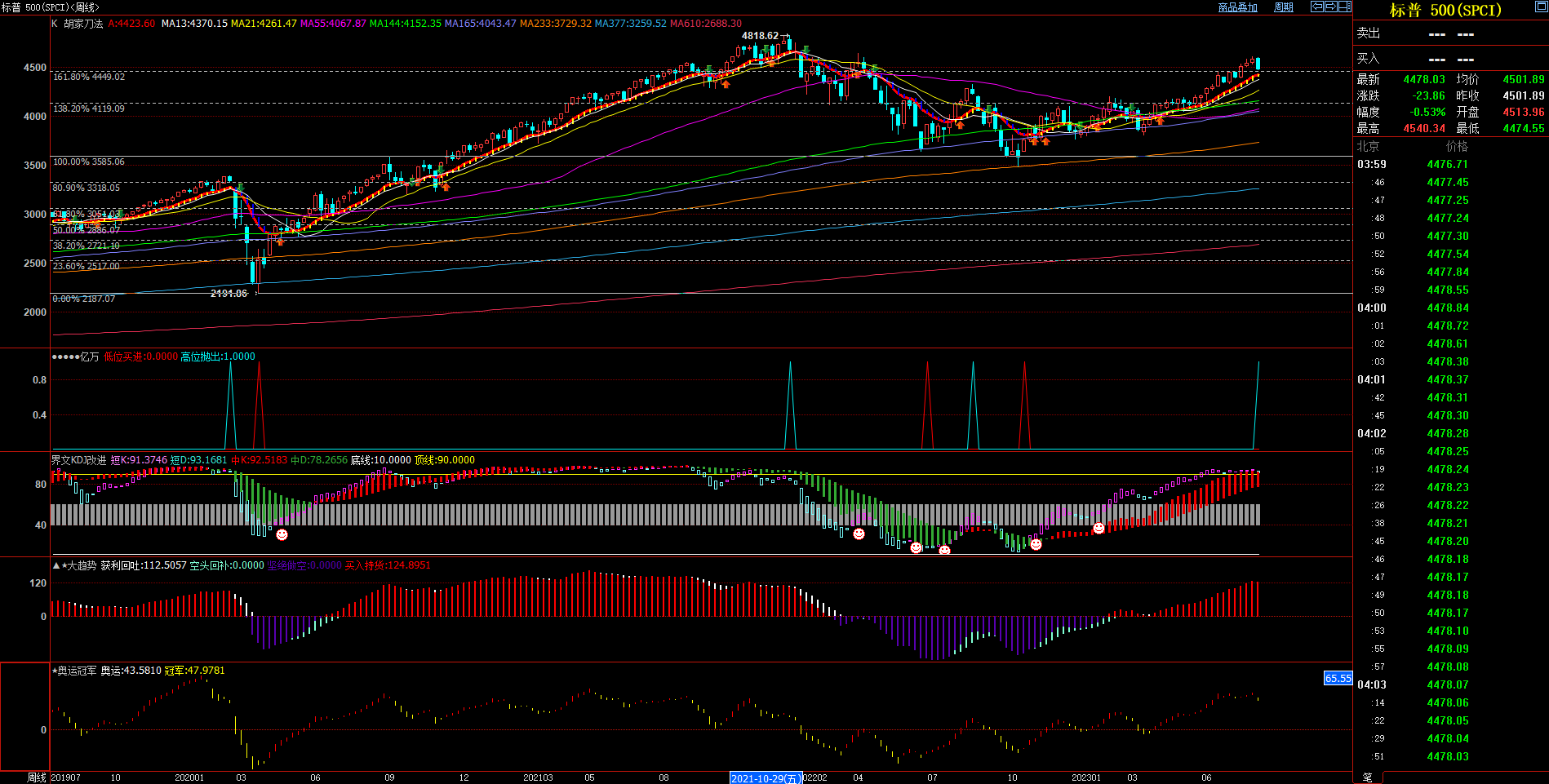The width and height of the screenshot is (1549, 784).
Task: Click the 2021-10-29 date marker on timeline
Action: pos(766,778)
